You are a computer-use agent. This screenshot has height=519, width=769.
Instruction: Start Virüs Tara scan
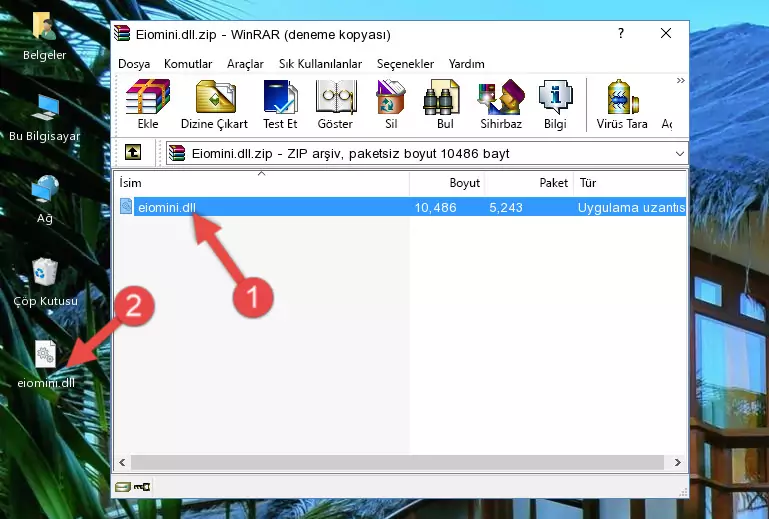(x=622, y=104)
